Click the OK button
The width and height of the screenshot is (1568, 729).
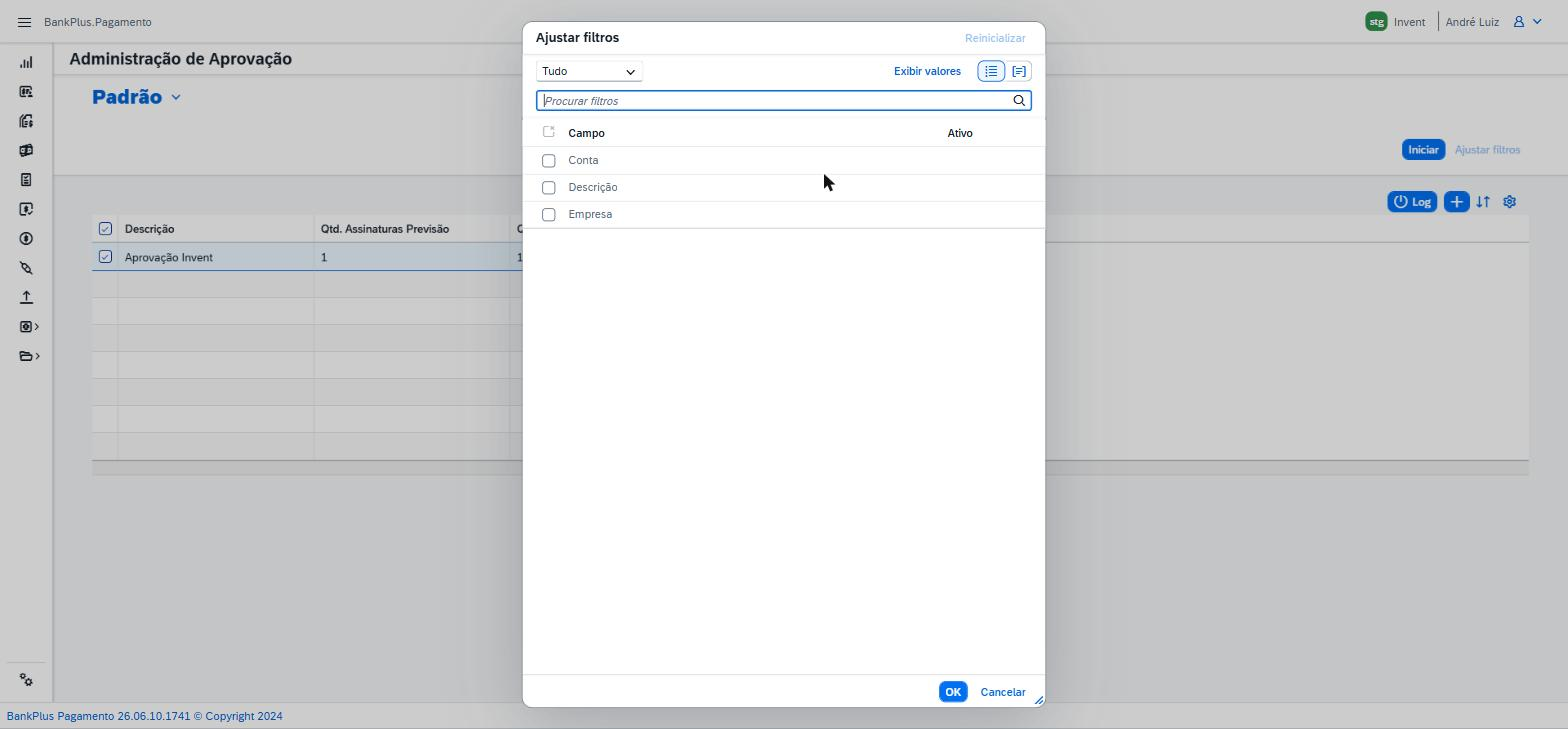pos(953,692)
